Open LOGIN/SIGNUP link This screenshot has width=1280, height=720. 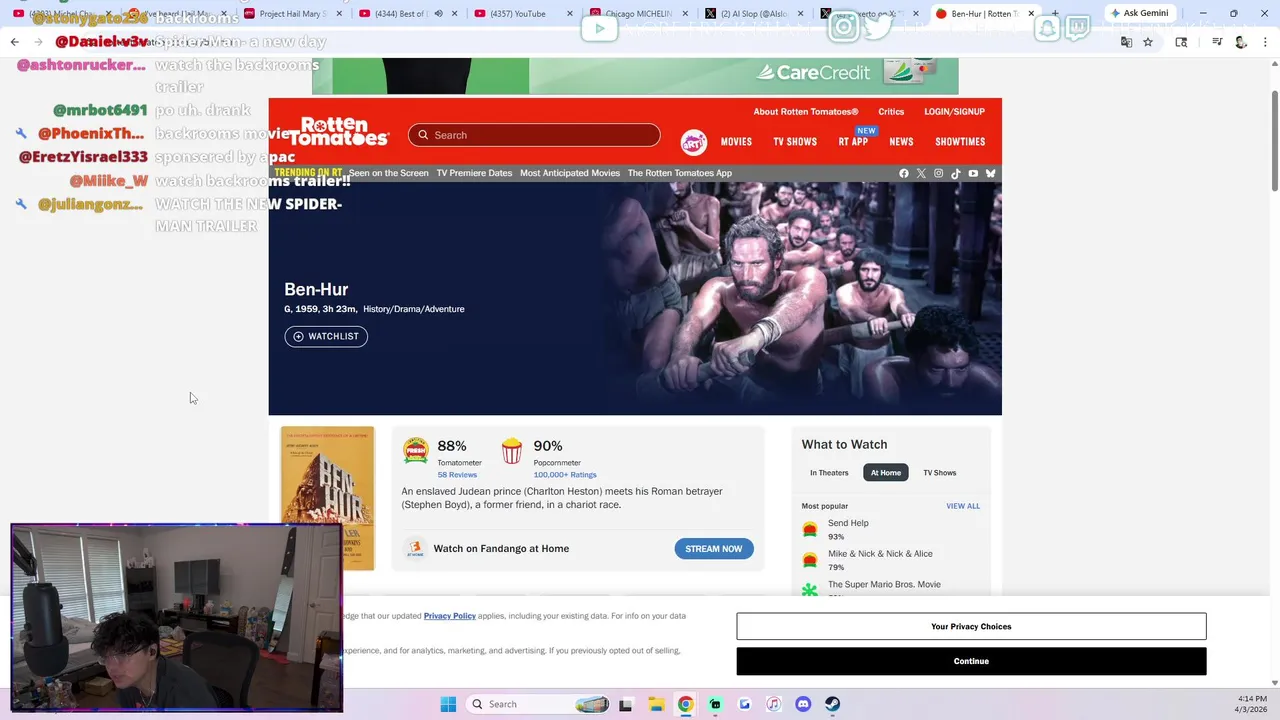click(954, 112)
